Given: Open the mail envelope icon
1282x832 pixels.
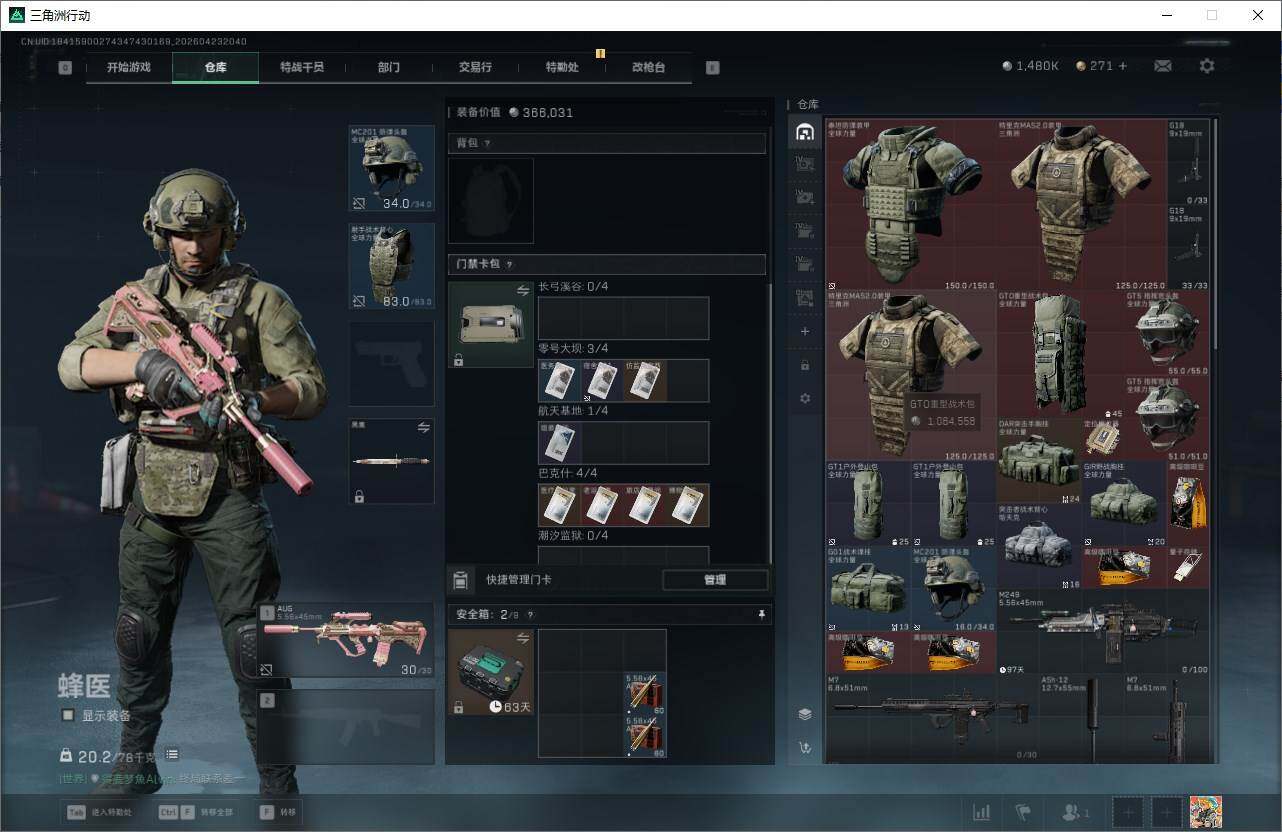Looking at the screenshot, I should (1163, 66).
